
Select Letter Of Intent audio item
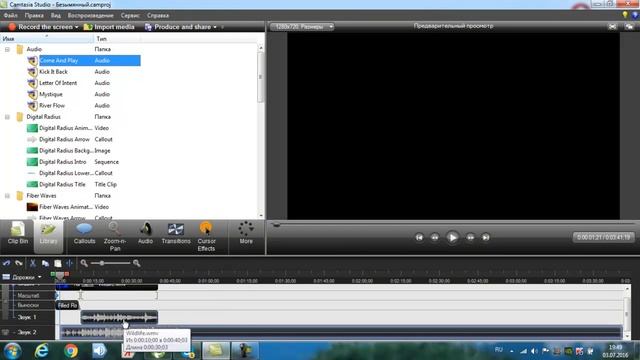58,83
